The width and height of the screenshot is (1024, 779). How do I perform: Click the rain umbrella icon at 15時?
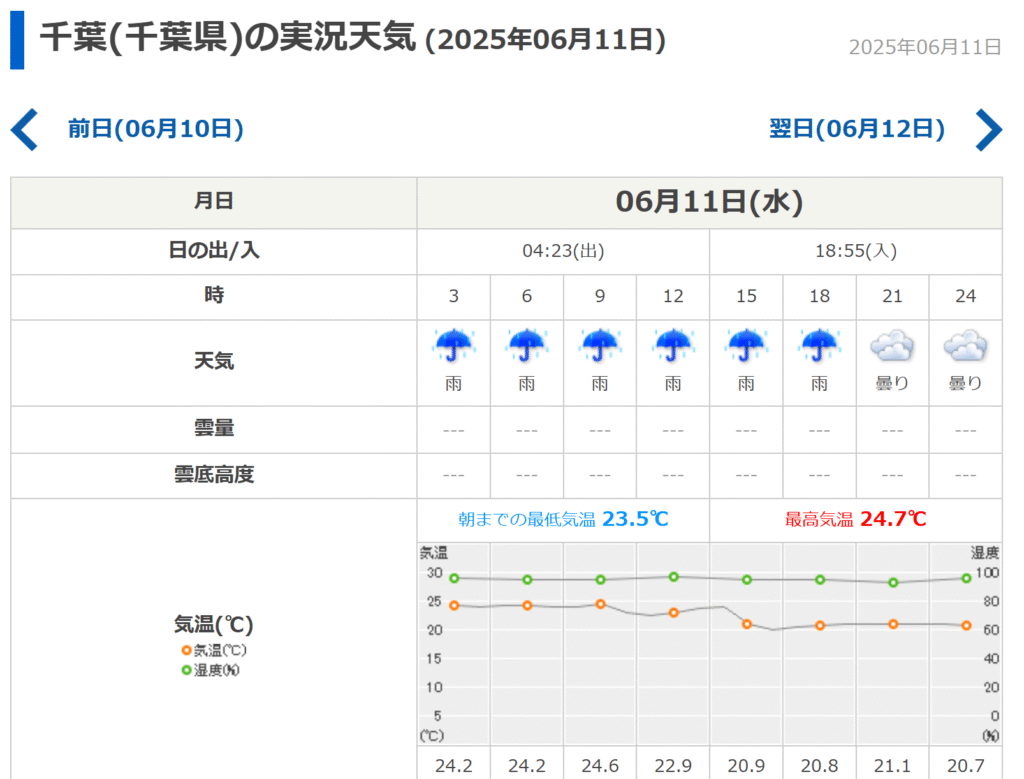(746, 345)
